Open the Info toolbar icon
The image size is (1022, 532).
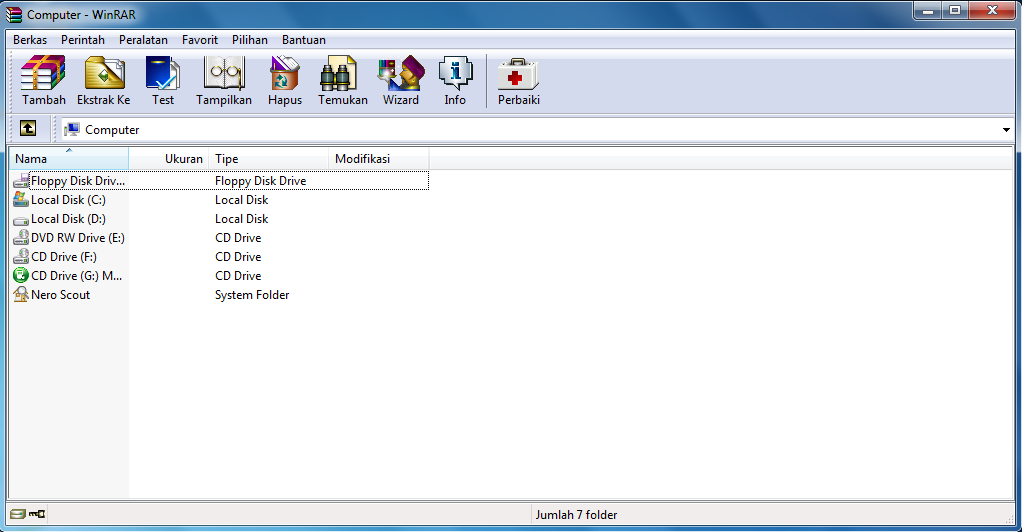coord(455,73)
